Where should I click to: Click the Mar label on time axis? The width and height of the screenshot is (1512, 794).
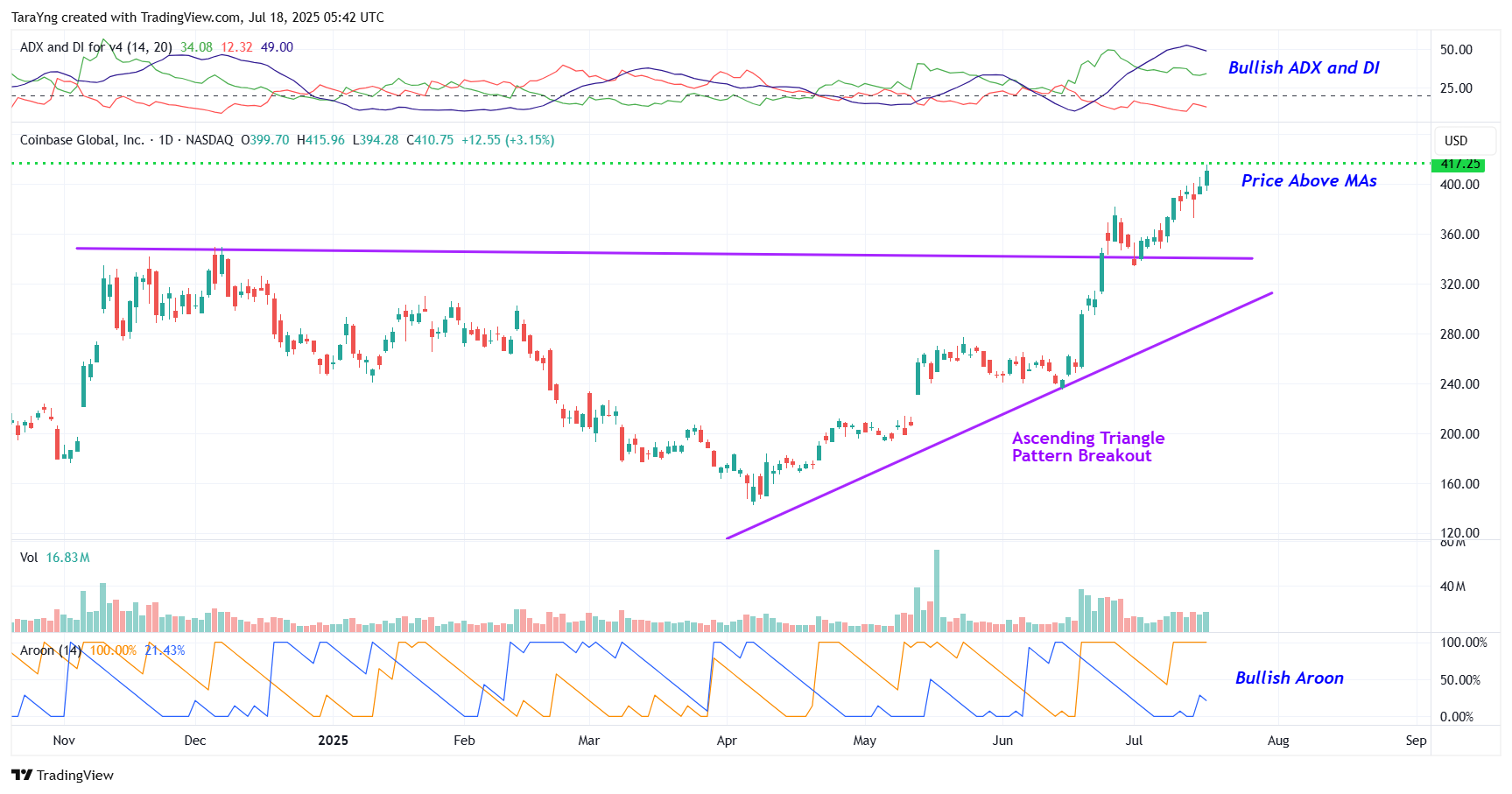589,741
